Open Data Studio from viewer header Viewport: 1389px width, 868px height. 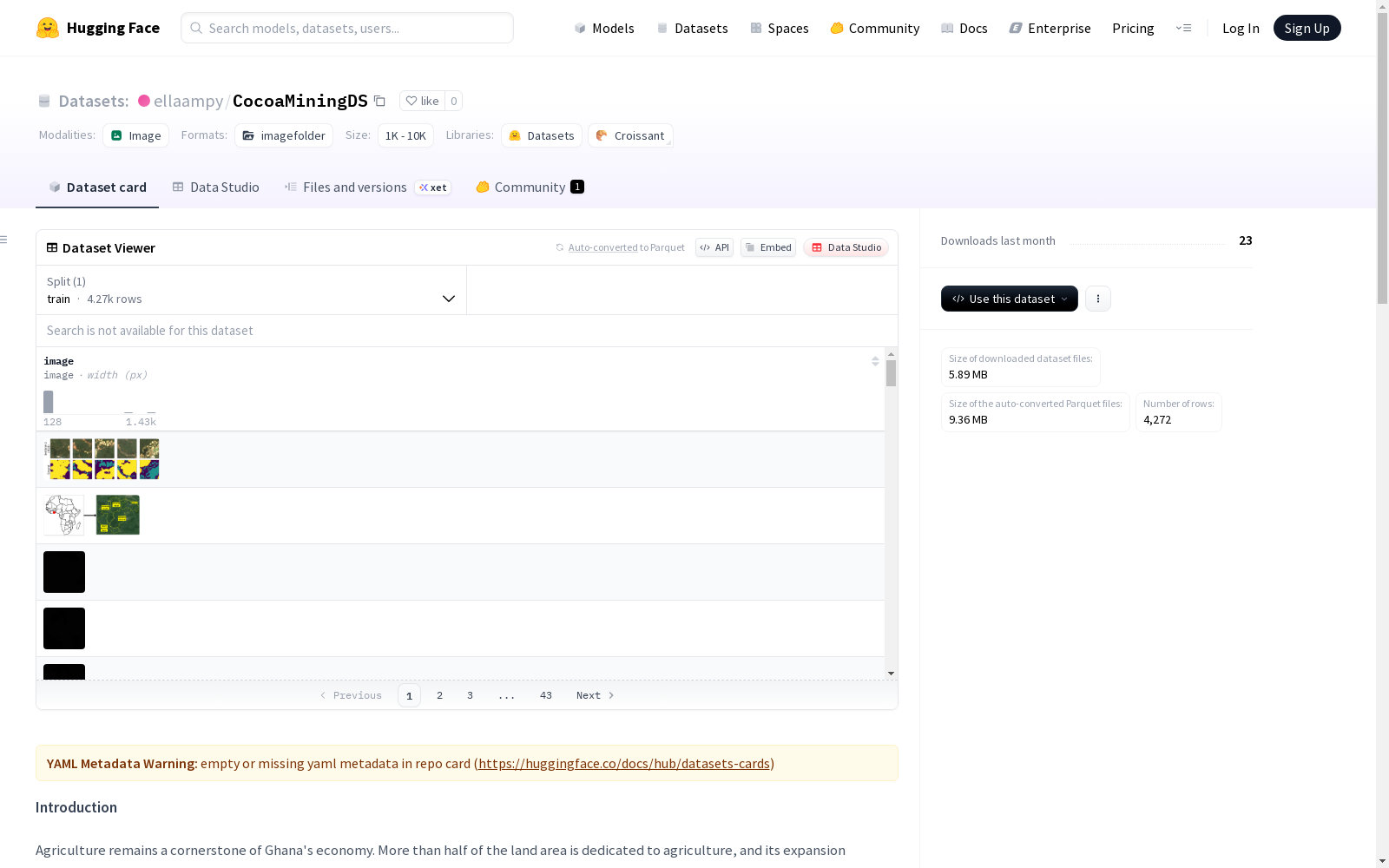coord(846,247)
